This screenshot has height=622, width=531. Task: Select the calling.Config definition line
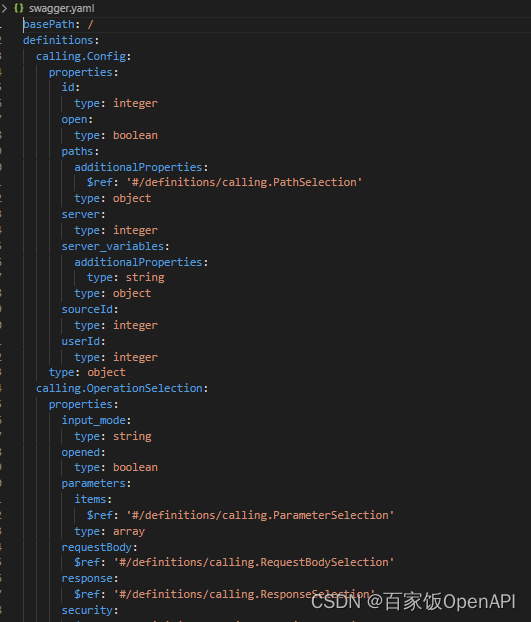[83, 56]
